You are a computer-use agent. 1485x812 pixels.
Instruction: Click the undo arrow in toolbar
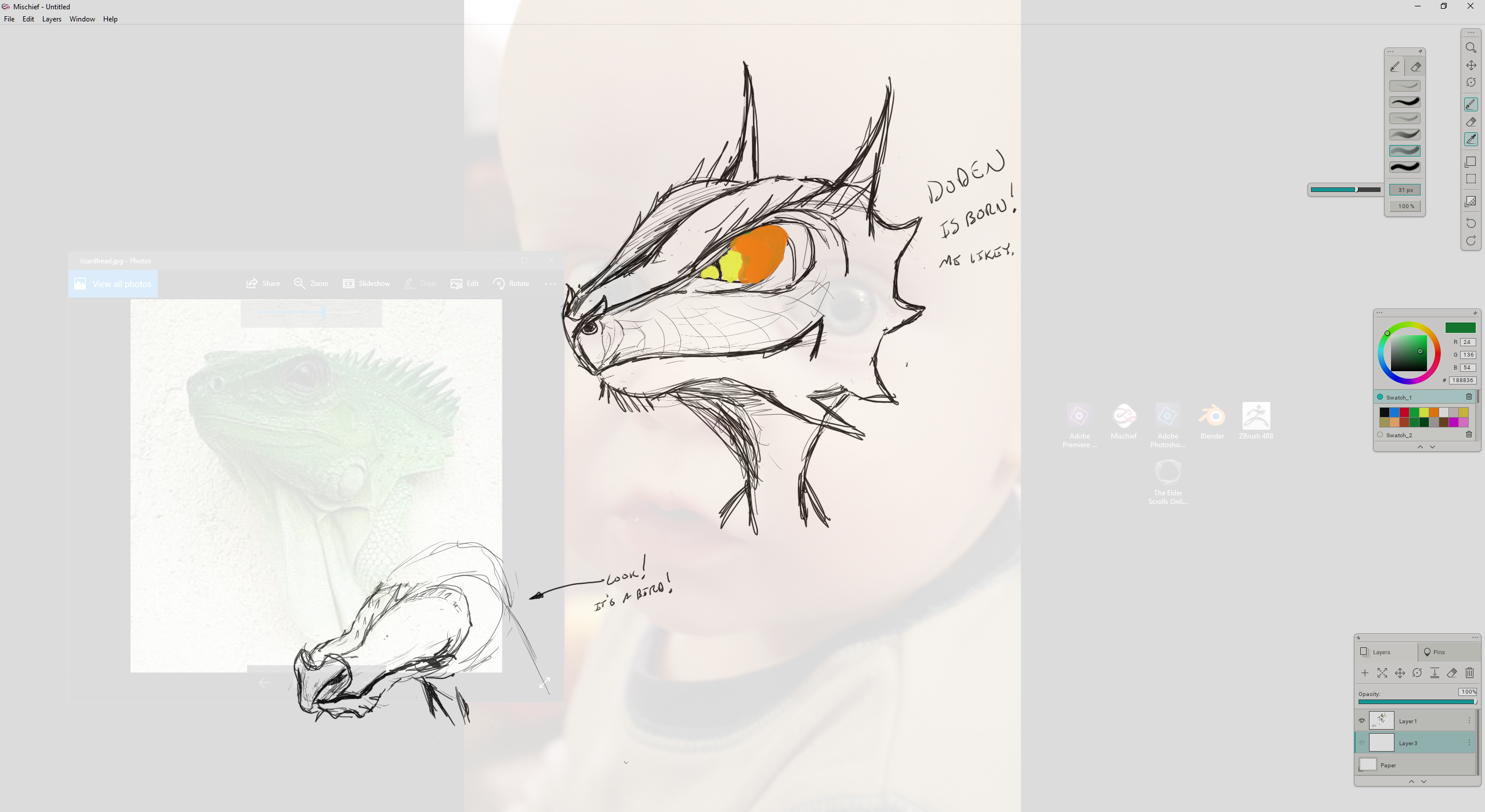pos(1470,223)
